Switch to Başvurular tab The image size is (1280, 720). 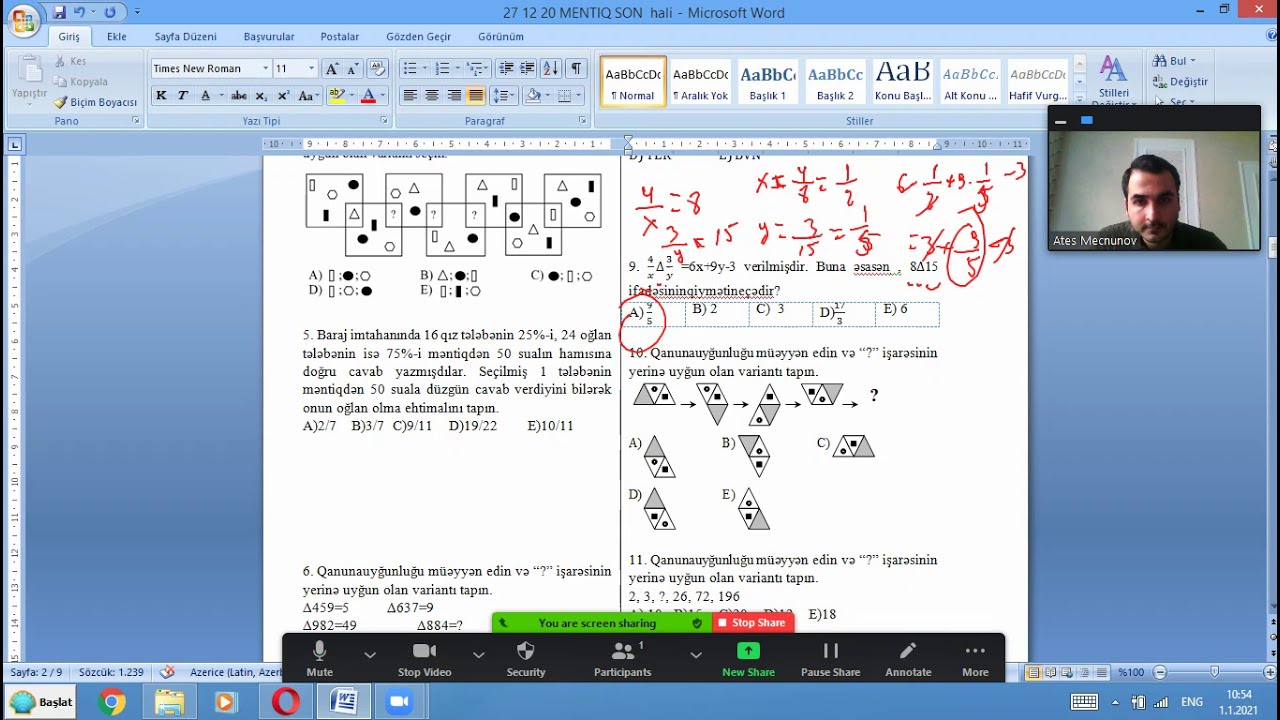tap(269, 37)
